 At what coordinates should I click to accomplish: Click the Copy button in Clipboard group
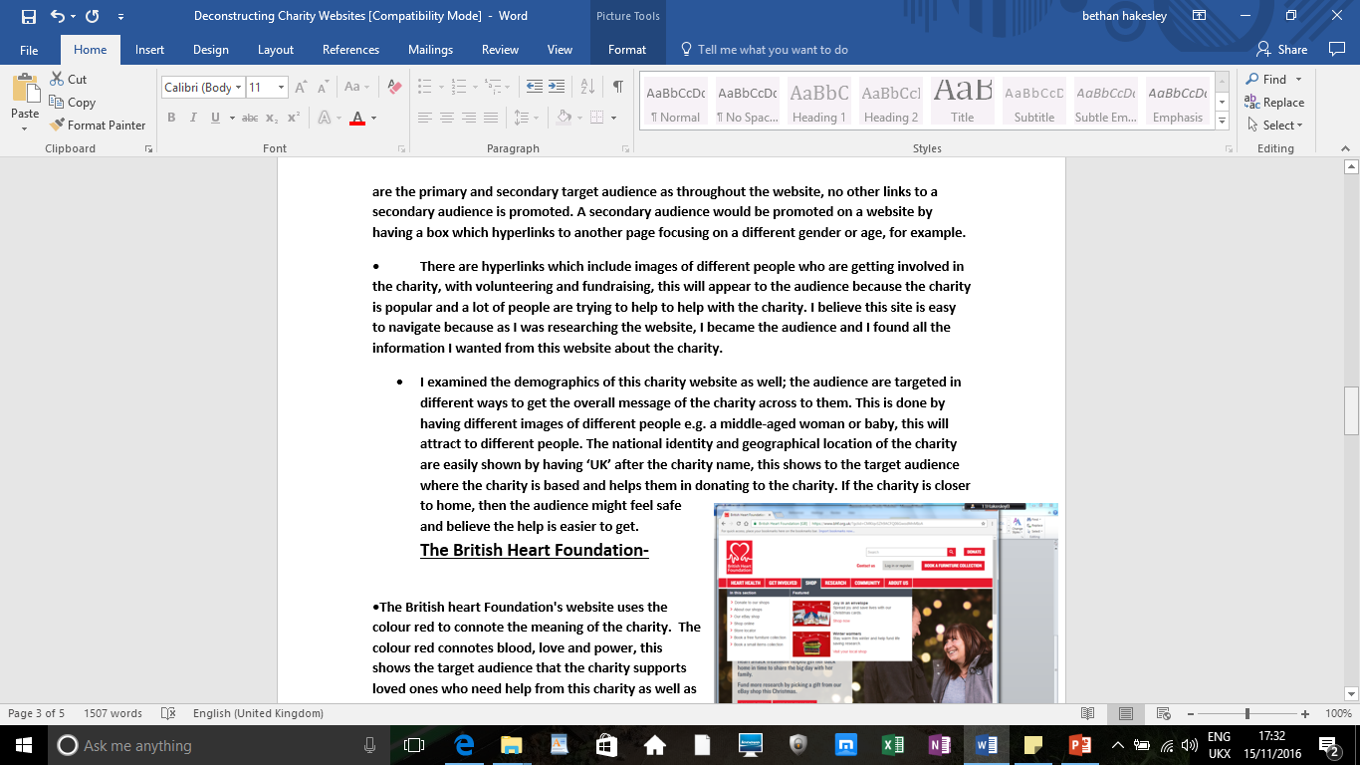72,102
